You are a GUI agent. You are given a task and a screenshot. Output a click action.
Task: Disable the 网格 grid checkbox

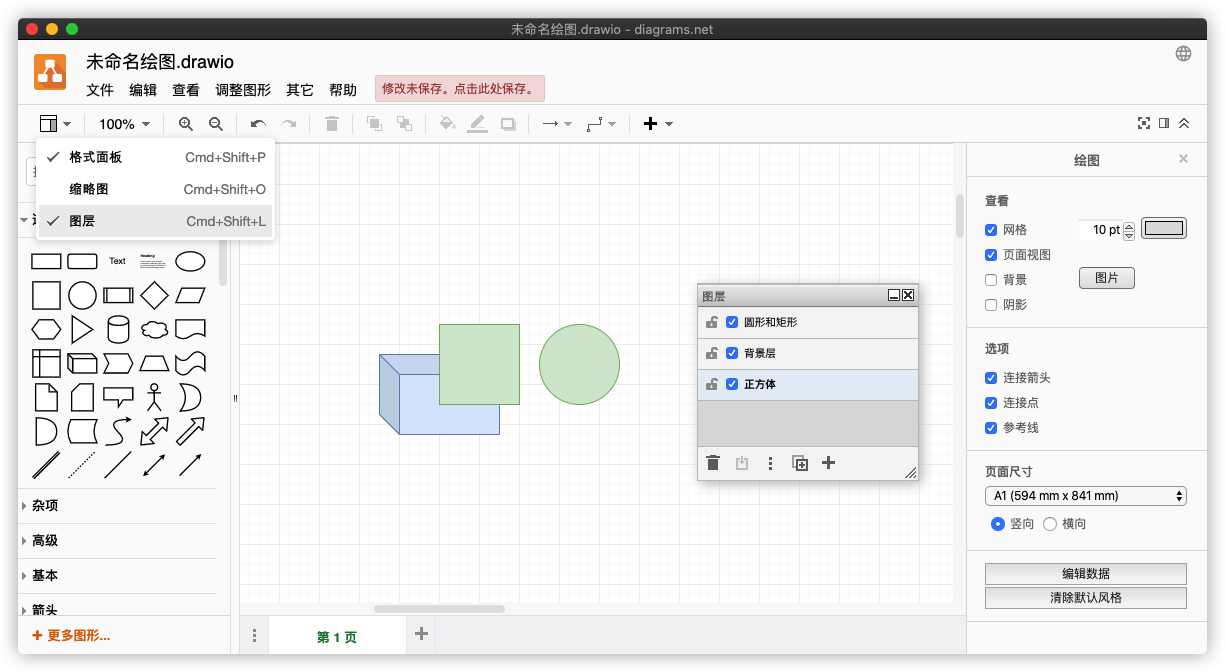(x=991, y=230)
